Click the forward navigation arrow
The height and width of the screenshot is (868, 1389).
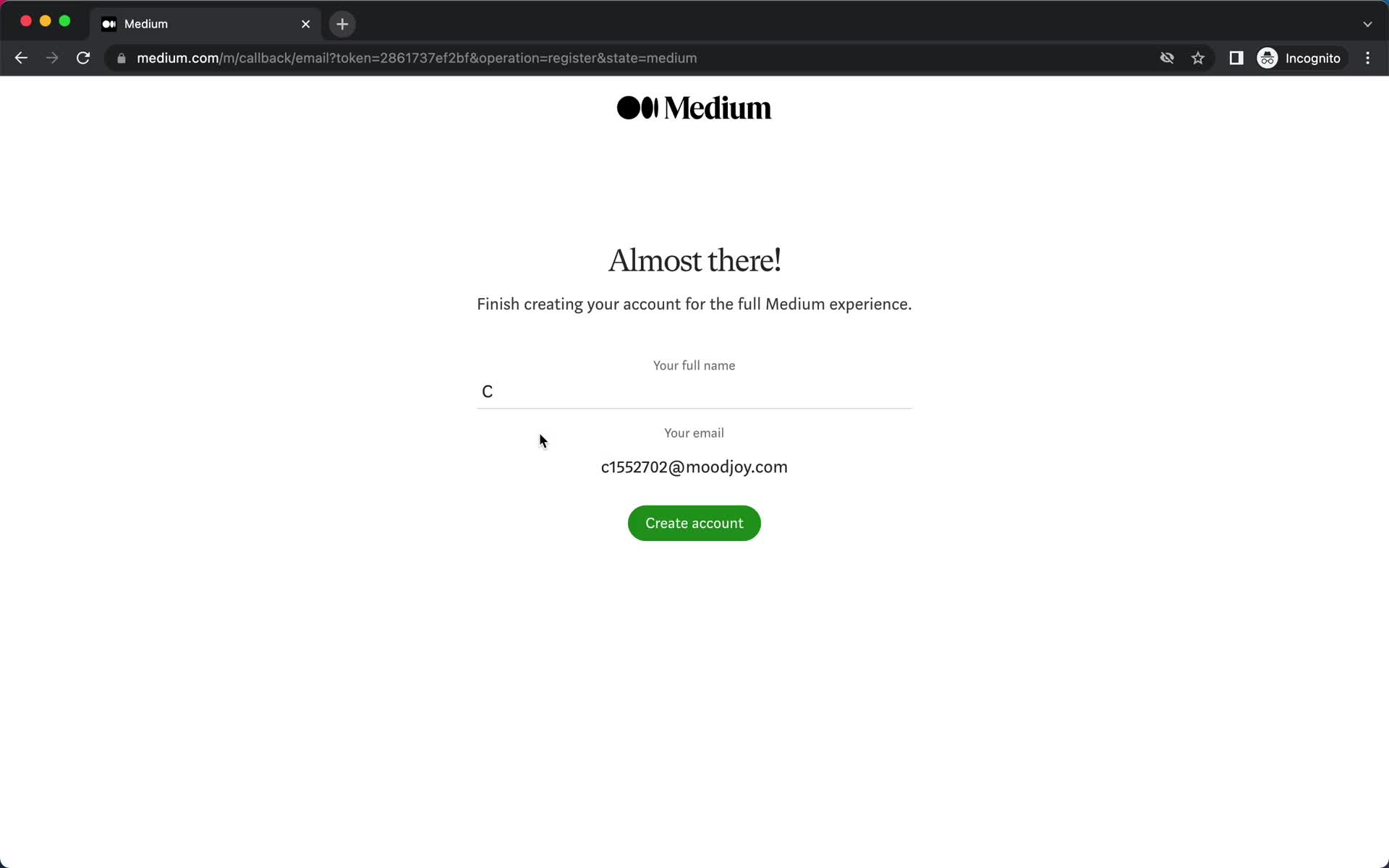coord(52,58)
